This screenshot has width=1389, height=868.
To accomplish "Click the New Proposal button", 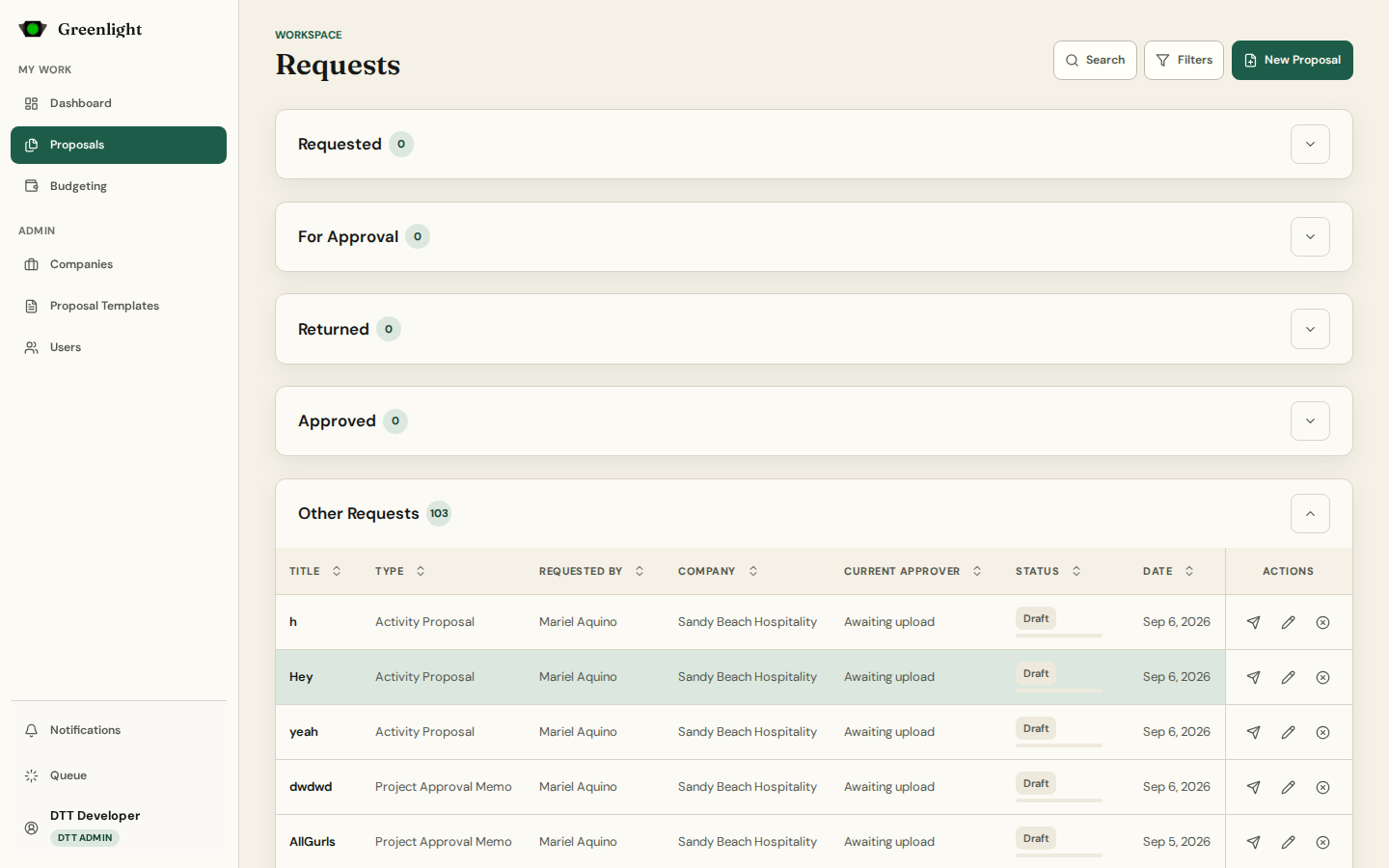I will 1292,60.
